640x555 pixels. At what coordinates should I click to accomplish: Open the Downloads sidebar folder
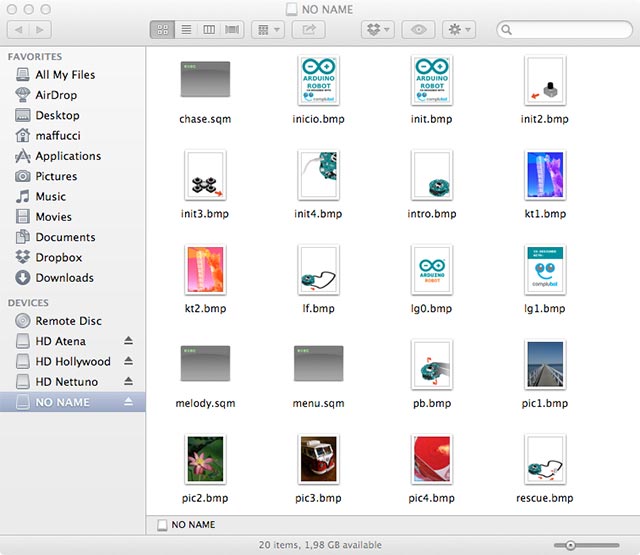click(x=64, y=278)
